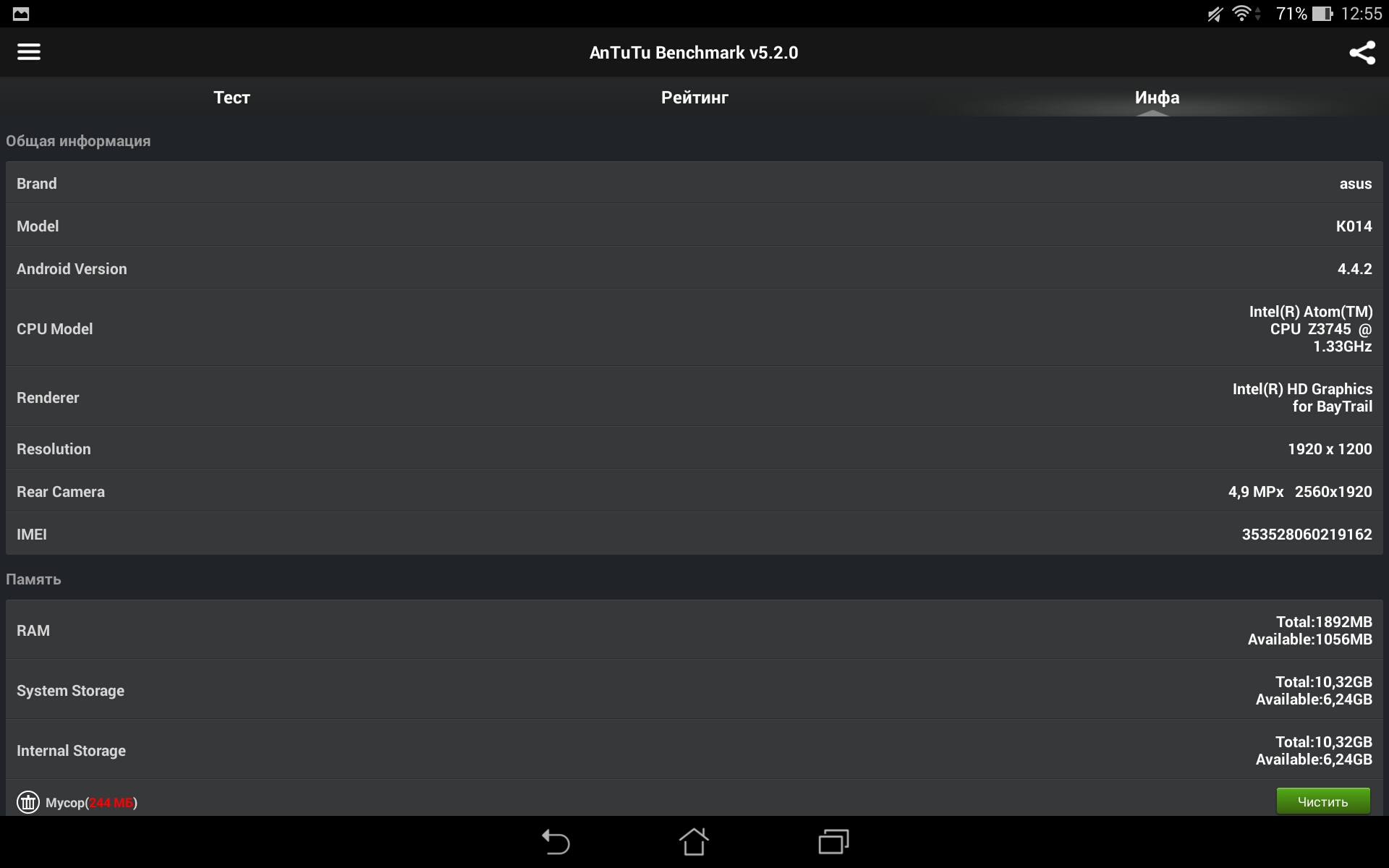Screen dimensions: 1389x868
Task: Tap the 4,9 MPx 2560x1920 value
Action: (1300, 492)
